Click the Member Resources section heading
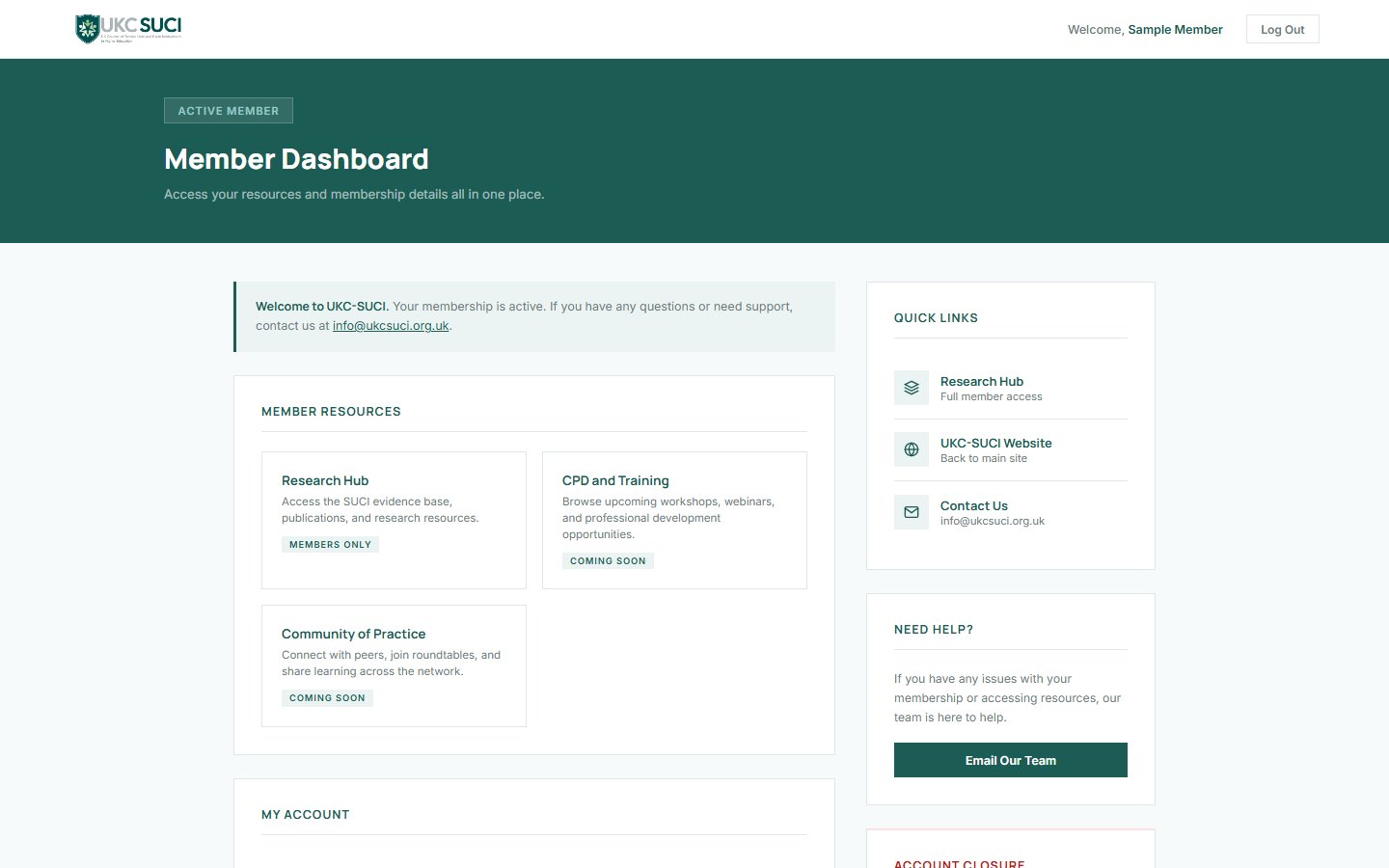Viewport: 1389px width, 868px height. 331,412
